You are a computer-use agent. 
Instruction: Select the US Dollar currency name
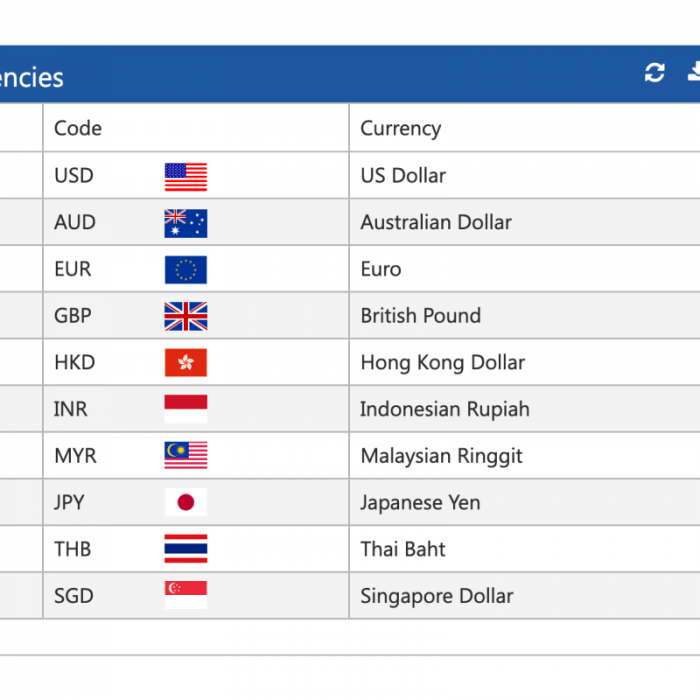click(x=403, y=175)
